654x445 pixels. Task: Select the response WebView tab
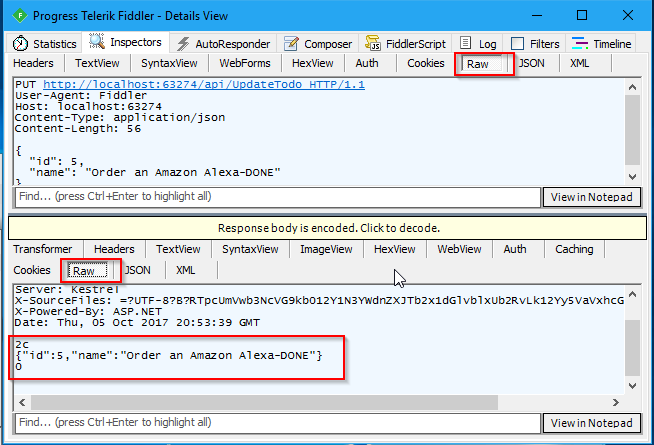[x=459, y=249]
